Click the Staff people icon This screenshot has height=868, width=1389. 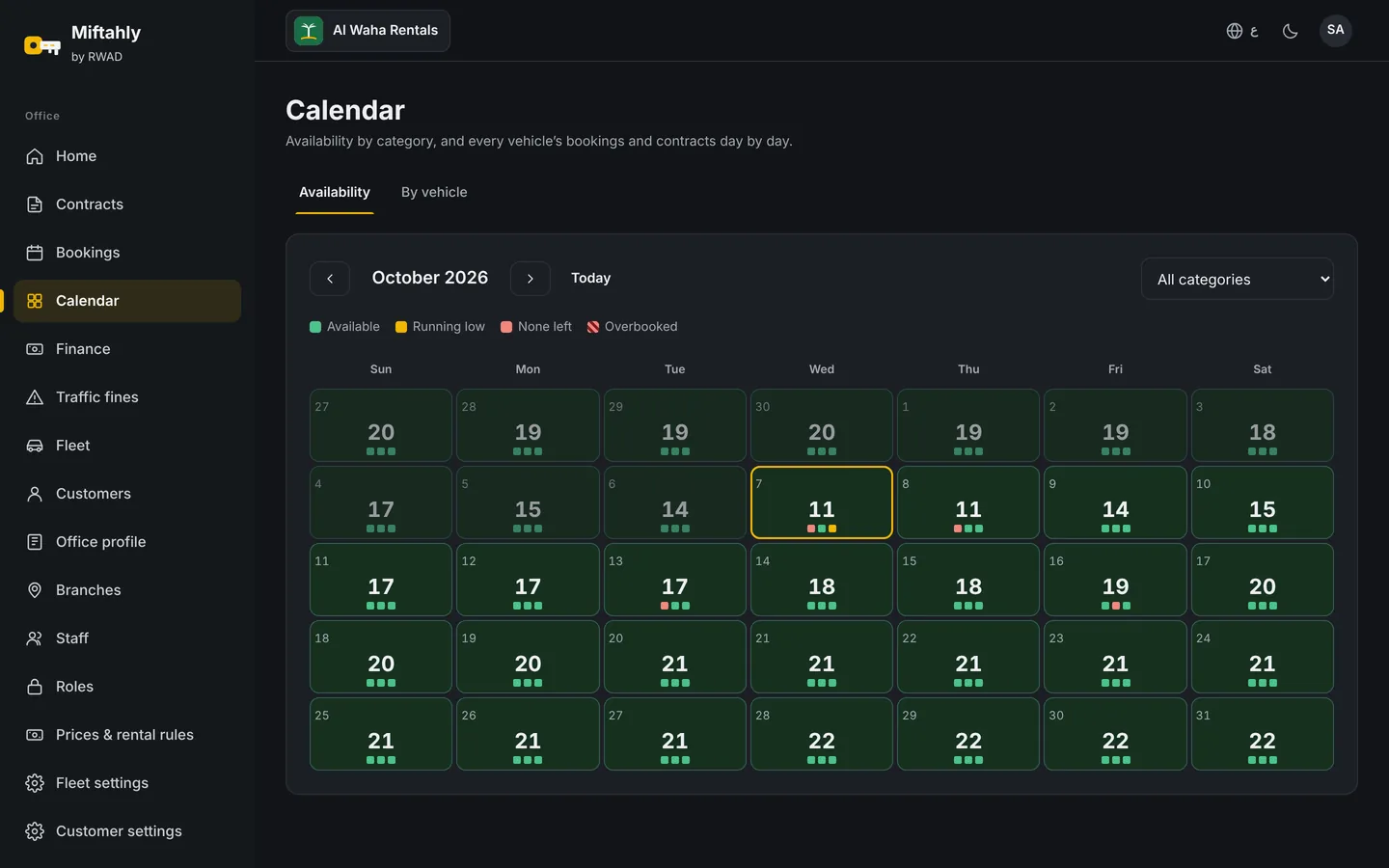click(x=35, y=638)
